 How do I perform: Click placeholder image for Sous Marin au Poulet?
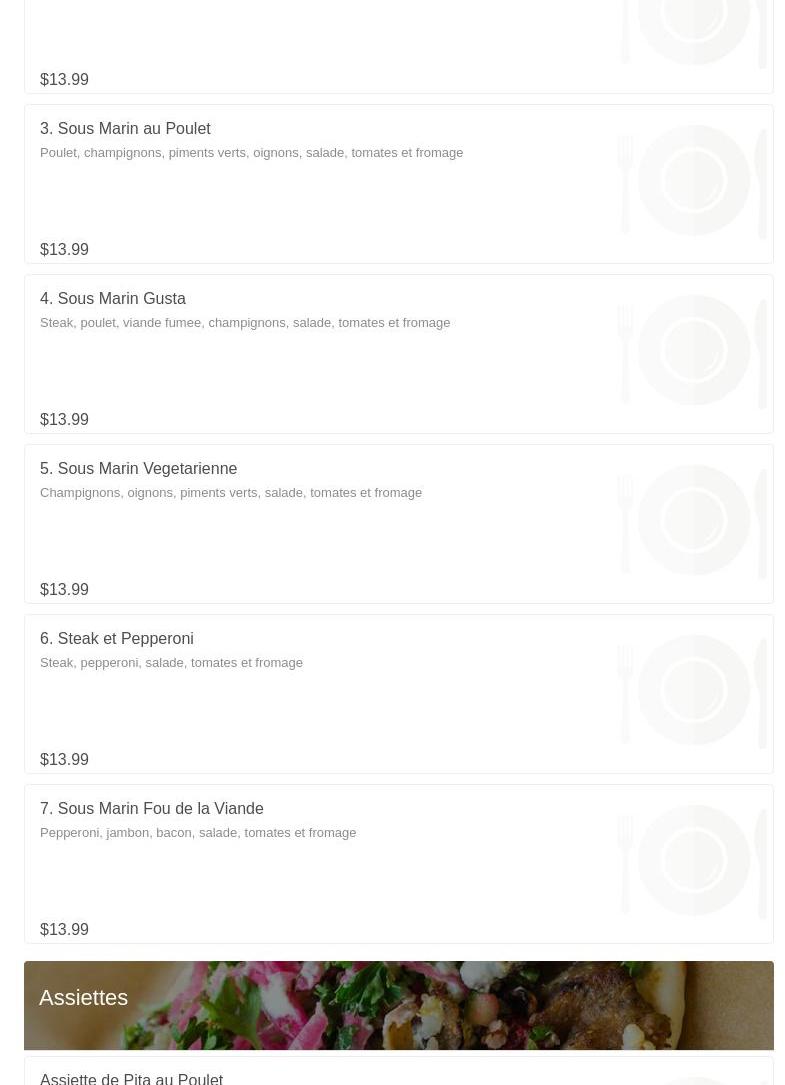(693, 180)
